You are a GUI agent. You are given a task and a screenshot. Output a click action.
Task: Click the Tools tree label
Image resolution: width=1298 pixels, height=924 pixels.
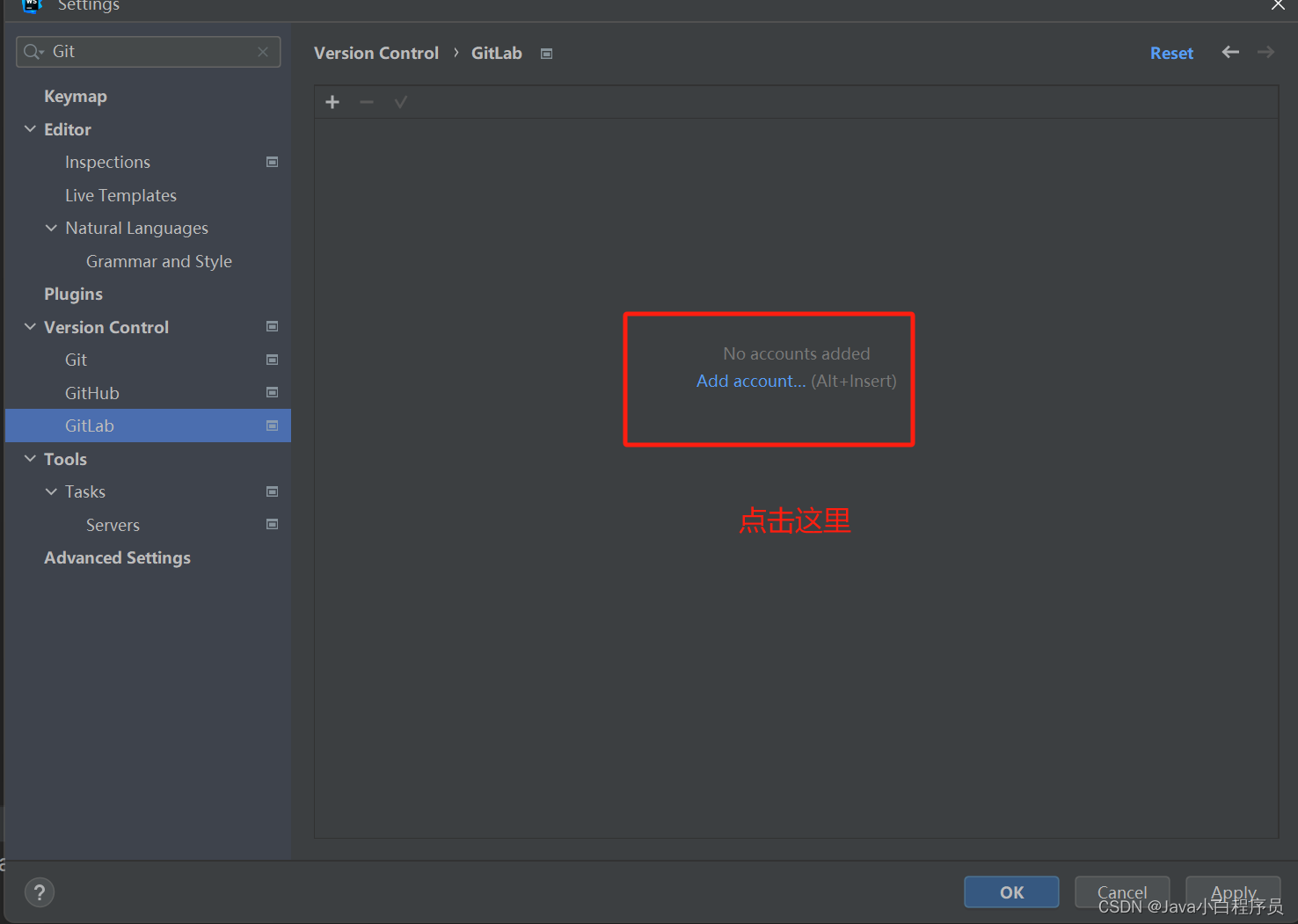coord(65,459)
